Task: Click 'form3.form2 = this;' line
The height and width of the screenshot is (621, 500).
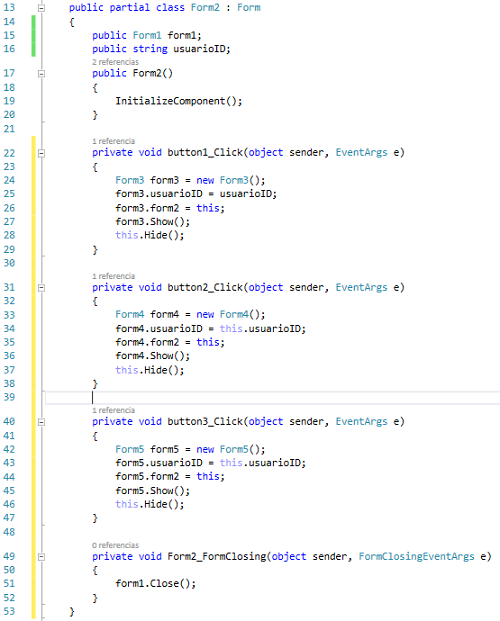Action: coord(170,208)
